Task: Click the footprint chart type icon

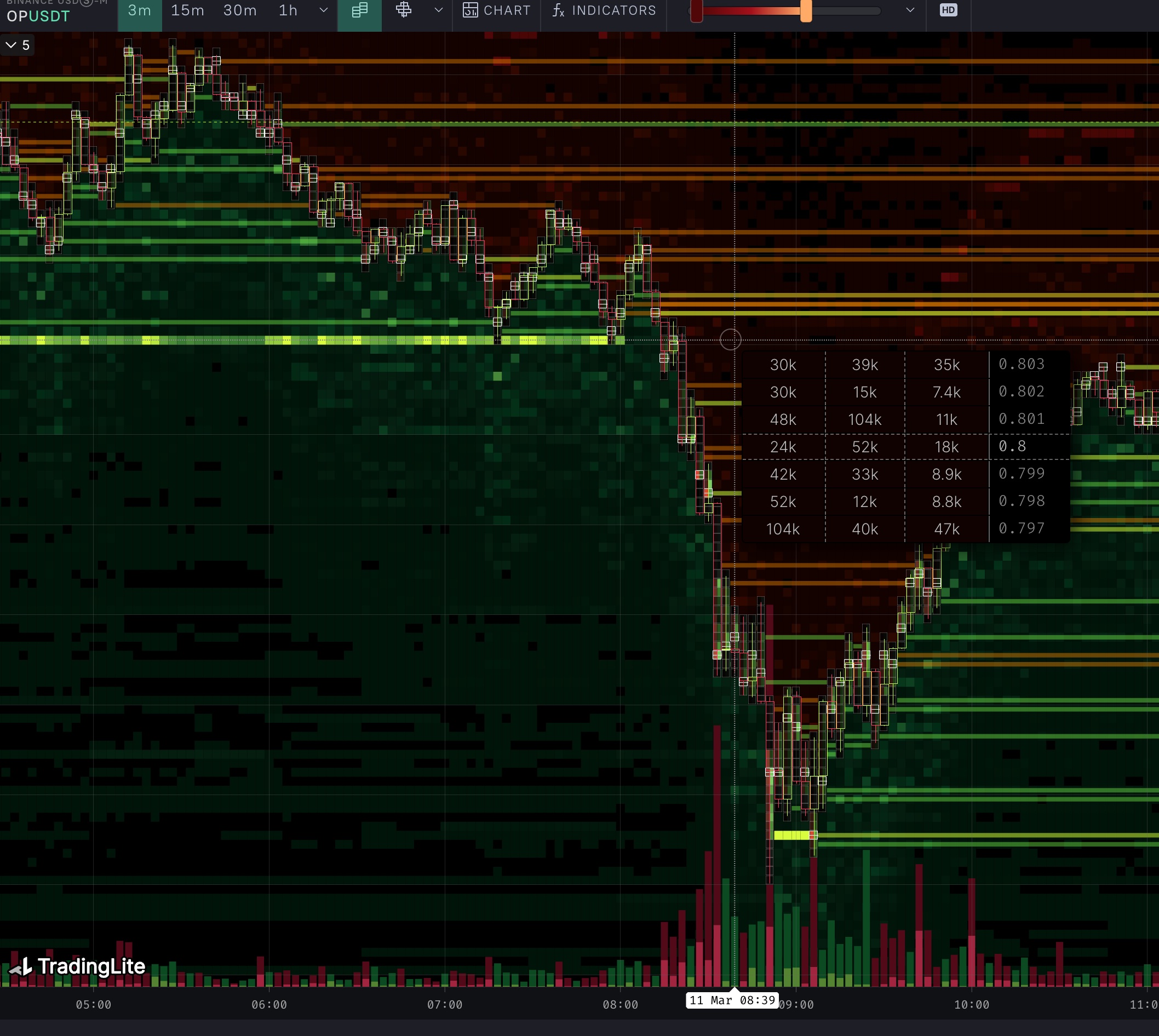Action: tap(404, 10)
